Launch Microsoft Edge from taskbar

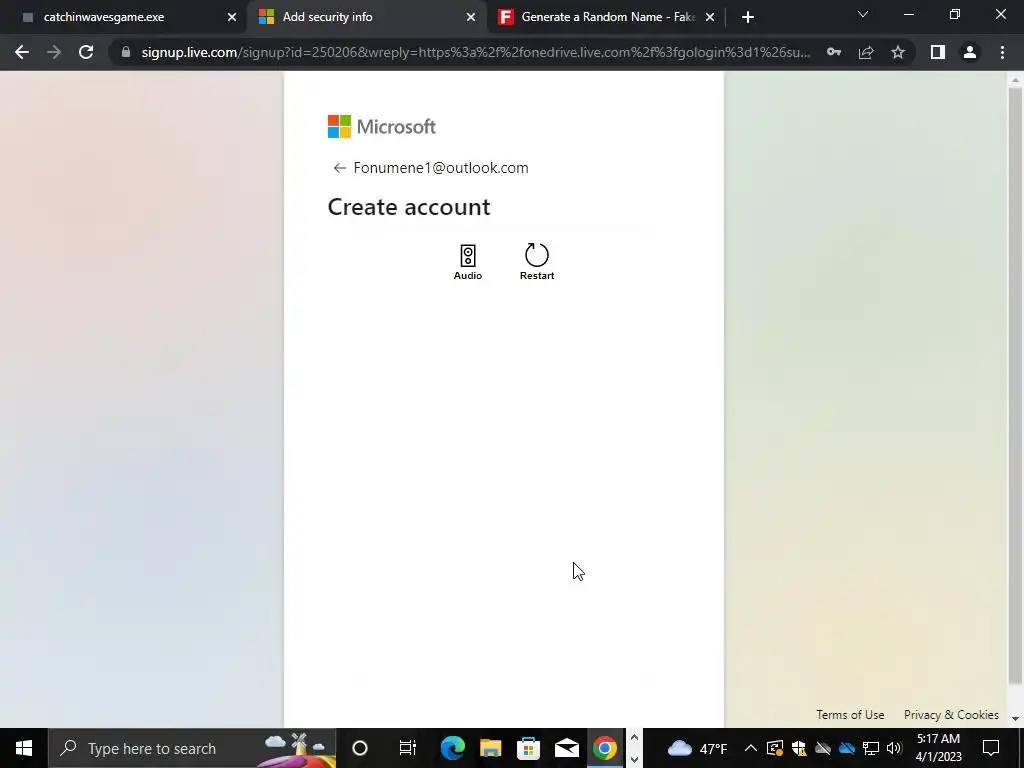[x=453, y=748]
